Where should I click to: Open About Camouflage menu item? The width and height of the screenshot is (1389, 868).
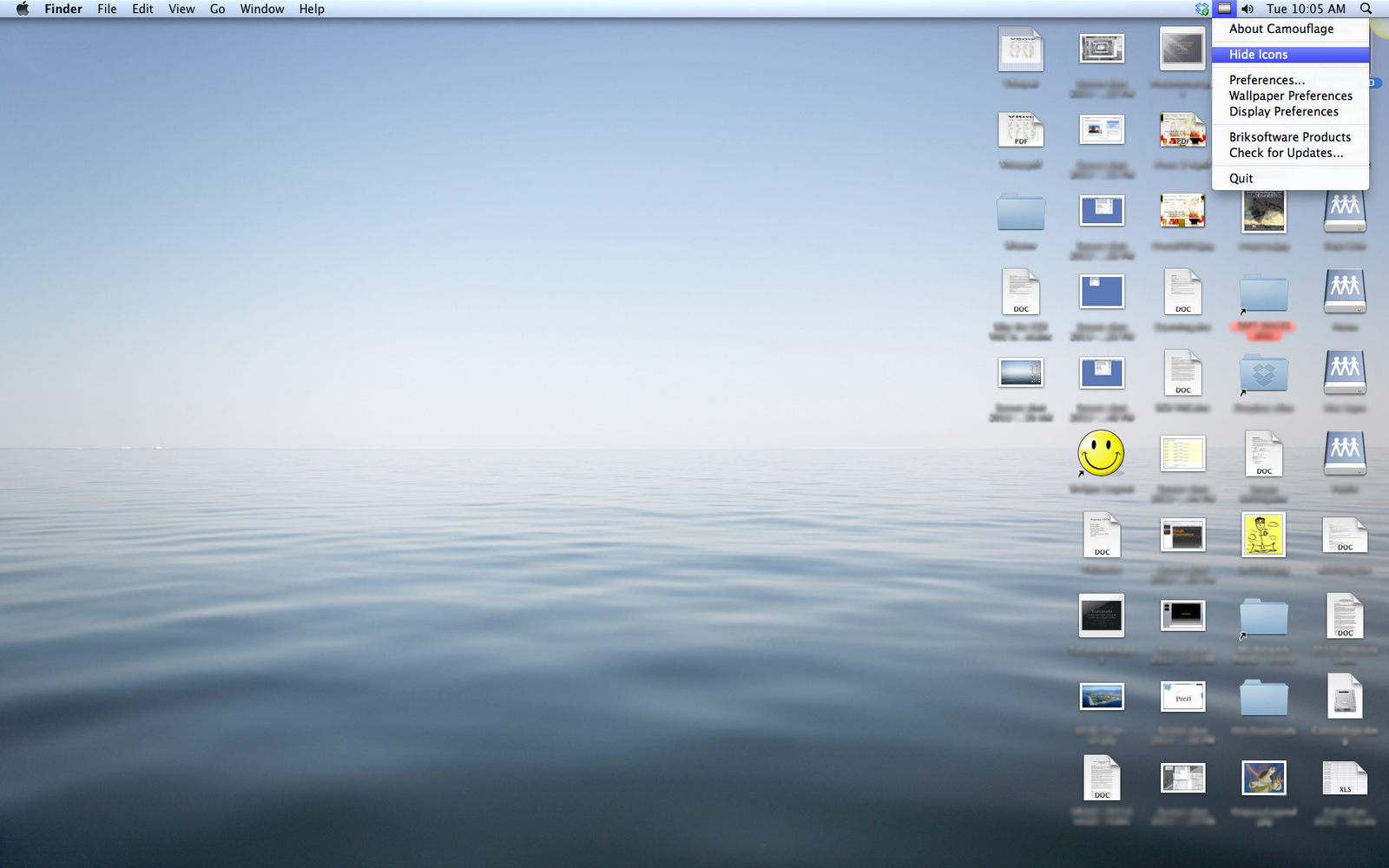pyautogui.click(x=1280, y=29)
